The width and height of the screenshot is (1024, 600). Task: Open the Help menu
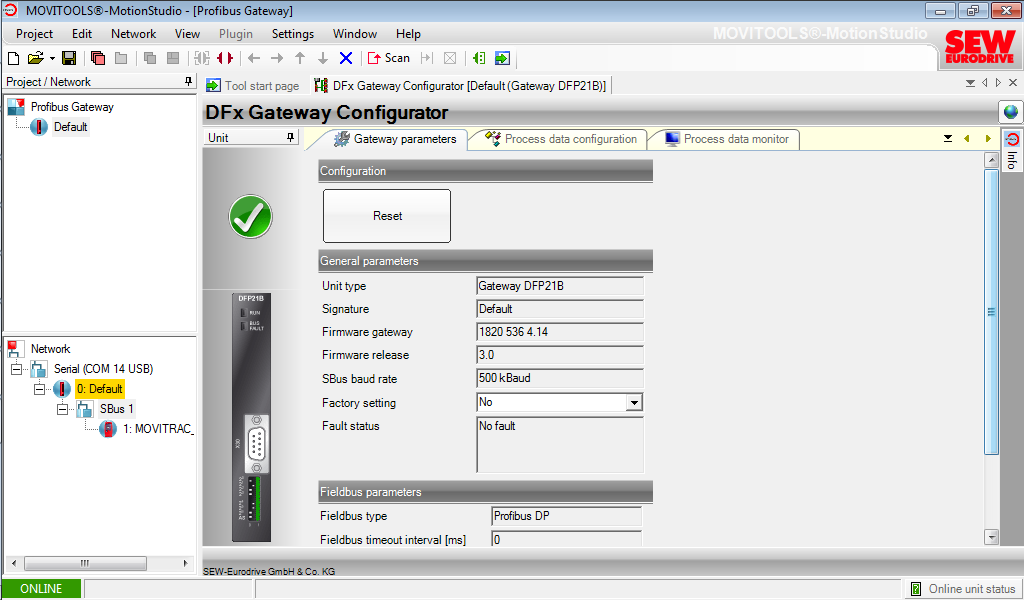[408, 34]
